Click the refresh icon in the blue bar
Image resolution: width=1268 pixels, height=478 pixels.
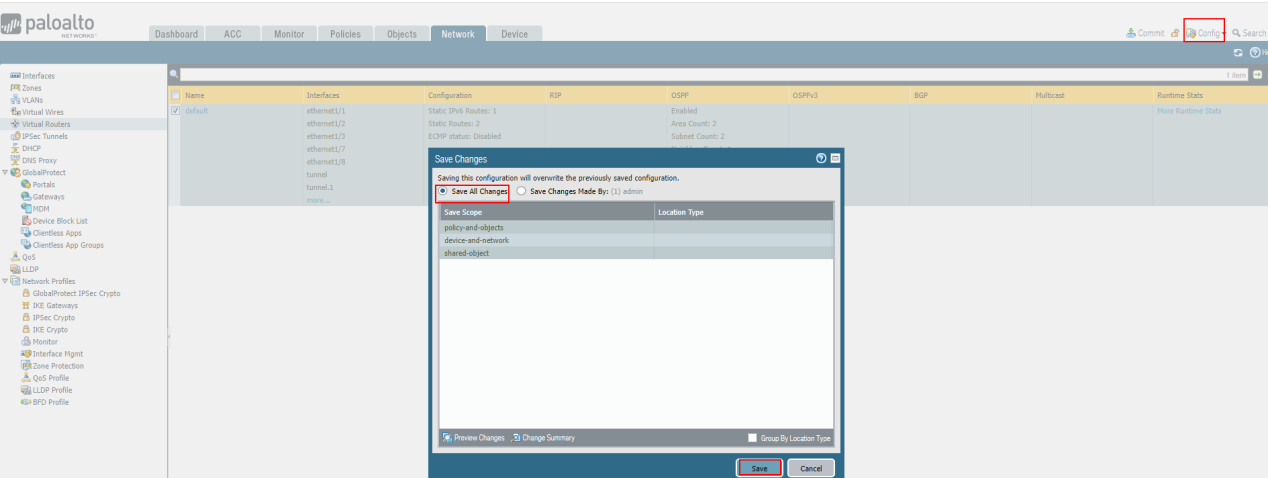1238,52
